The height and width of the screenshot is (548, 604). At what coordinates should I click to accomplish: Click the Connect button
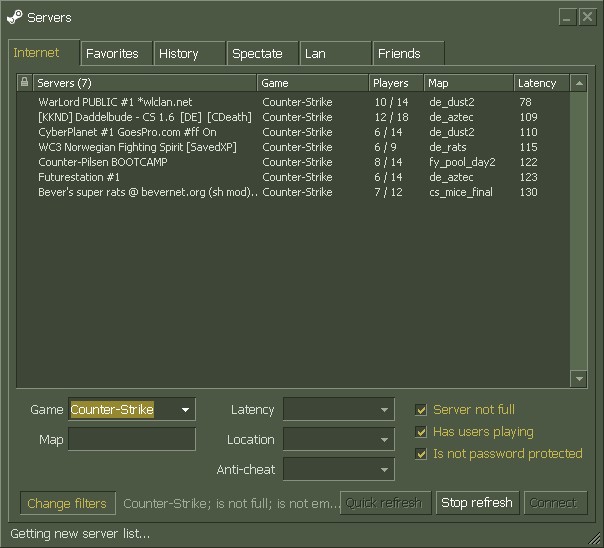click(x=555, y=503)
